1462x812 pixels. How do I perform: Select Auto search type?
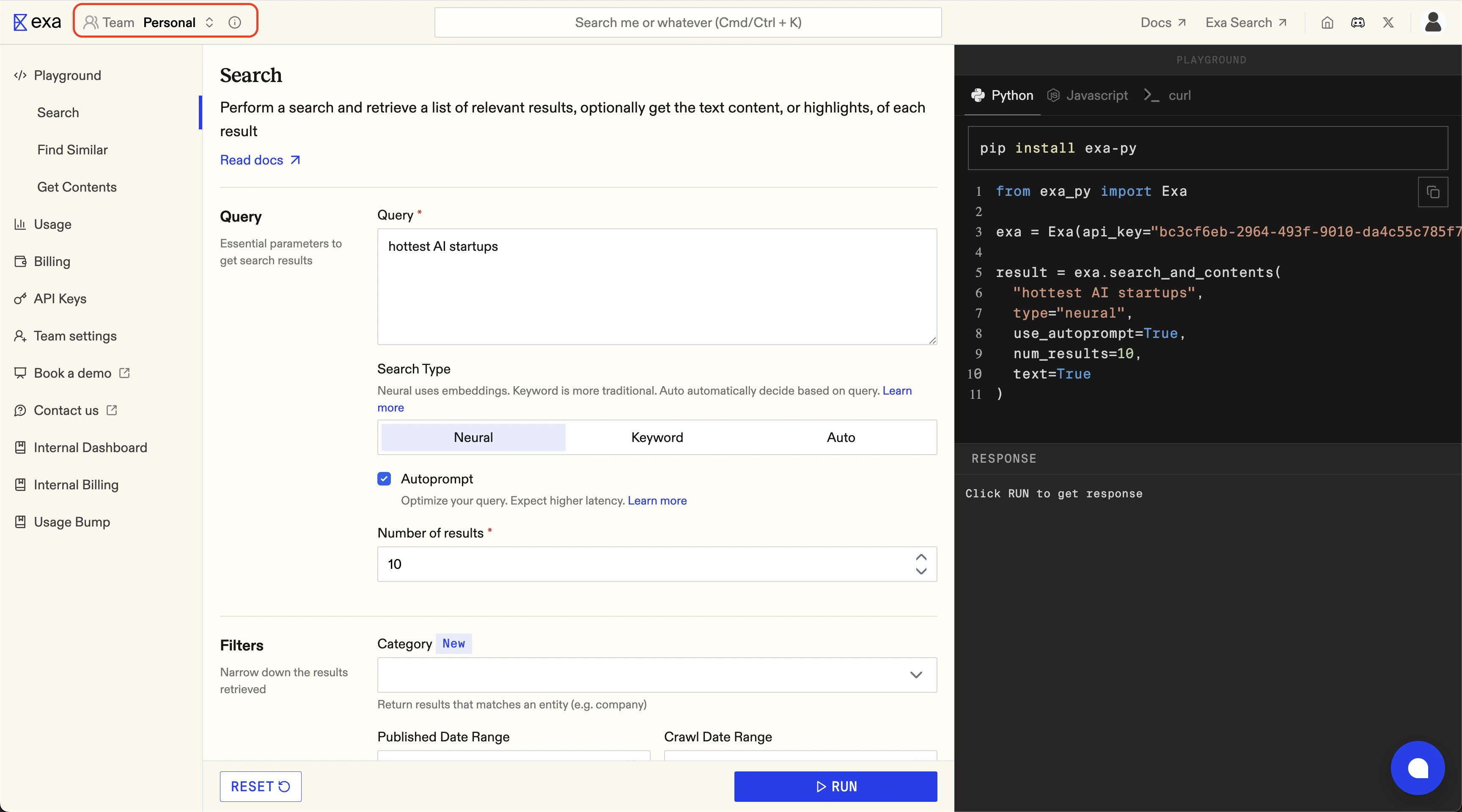841,437
